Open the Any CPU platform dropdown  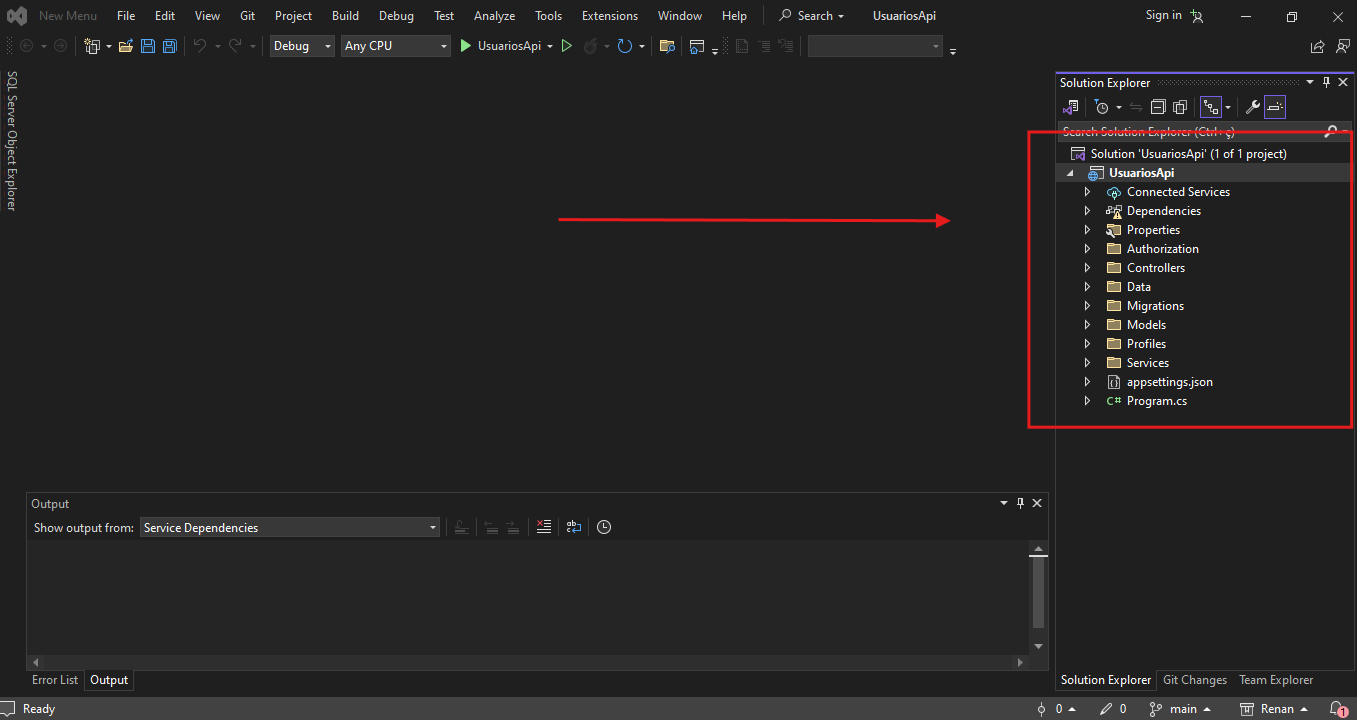[x=396, y=46]
